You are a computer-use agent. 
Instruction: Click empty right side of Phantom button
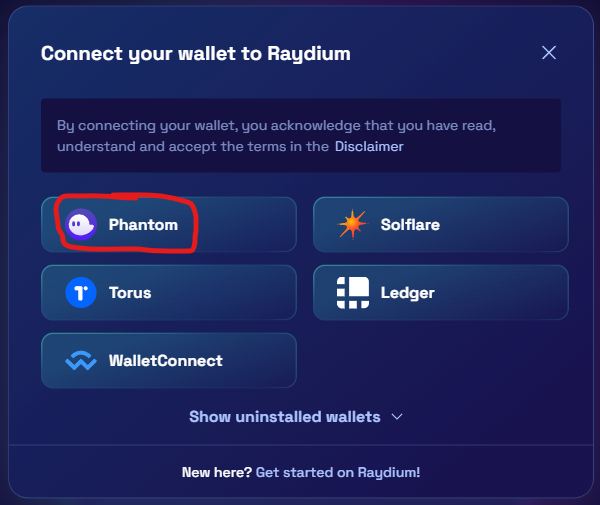[245, 225]
